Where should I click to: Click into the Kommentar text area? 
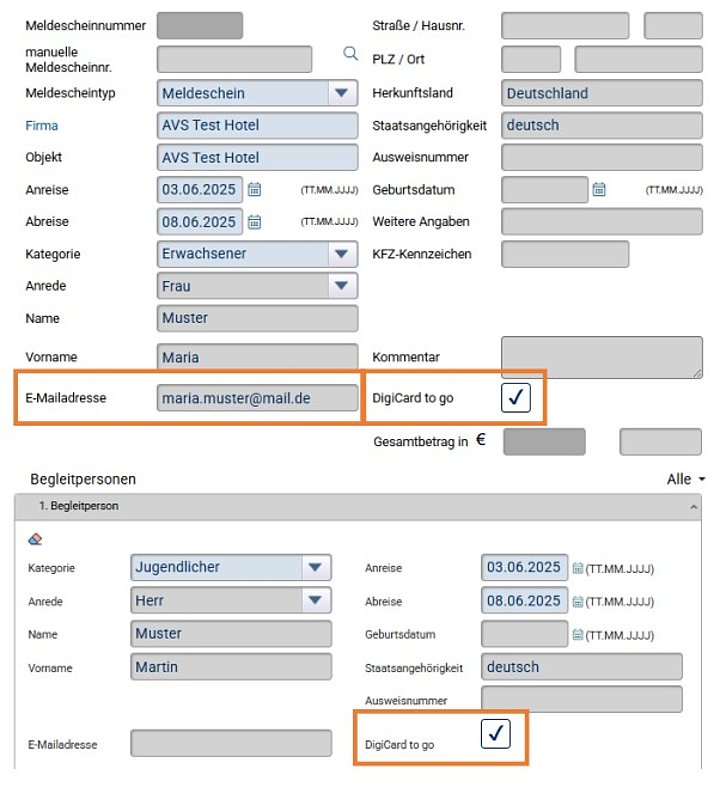[602, 357]
